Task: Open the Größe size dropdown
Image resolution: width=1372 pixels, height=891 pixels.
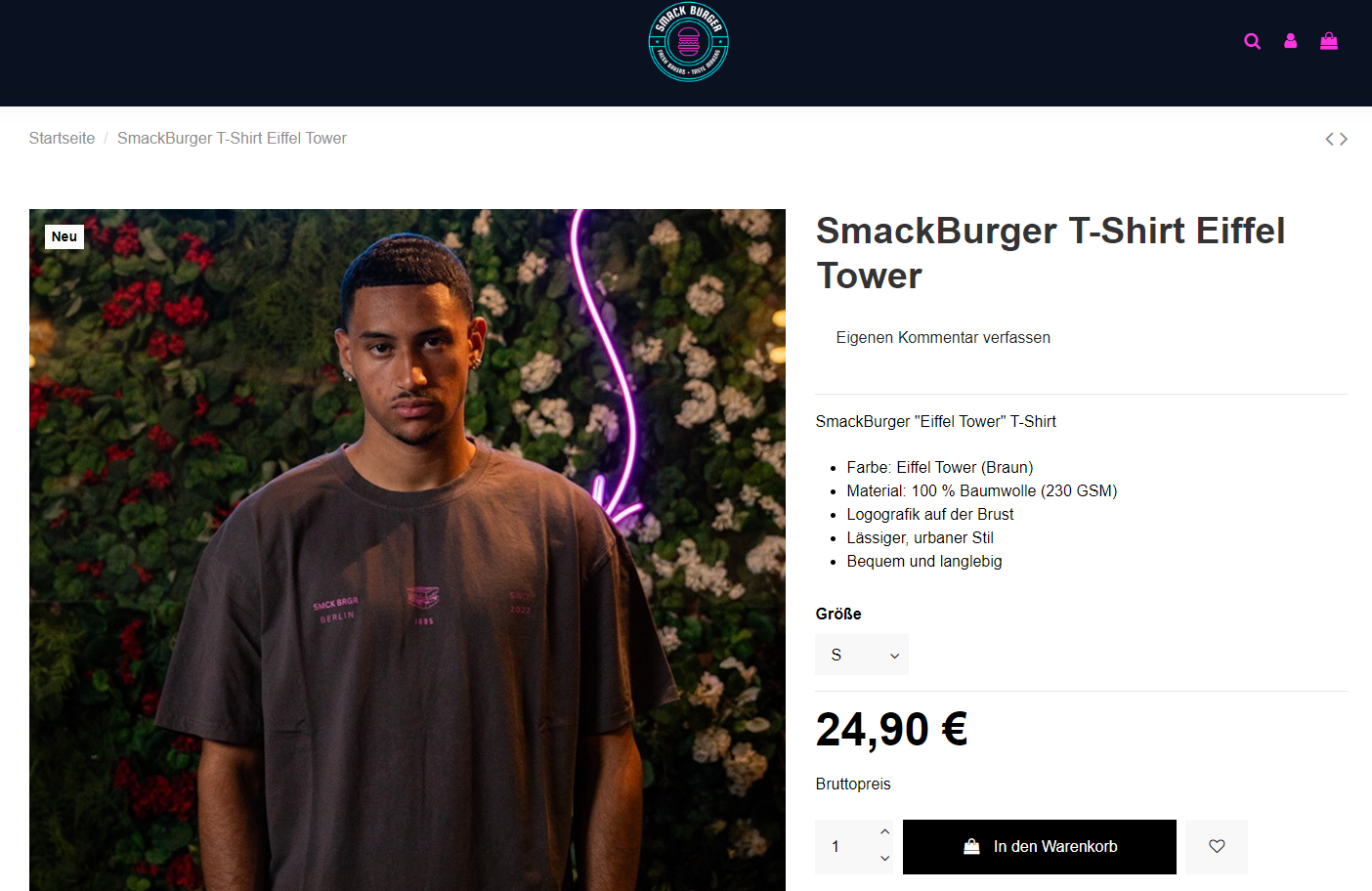Action: click(x=862, y=655)
